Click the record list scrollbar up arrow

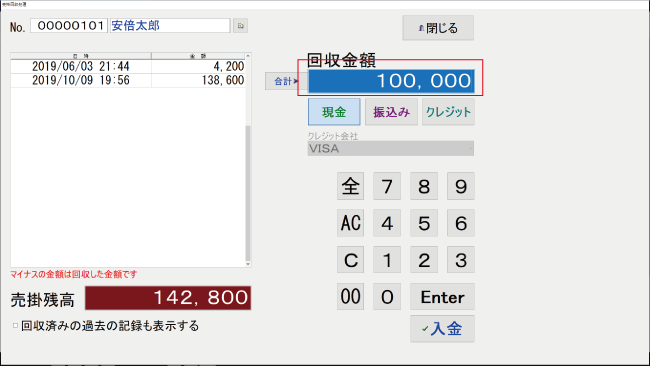click(248, 56)
